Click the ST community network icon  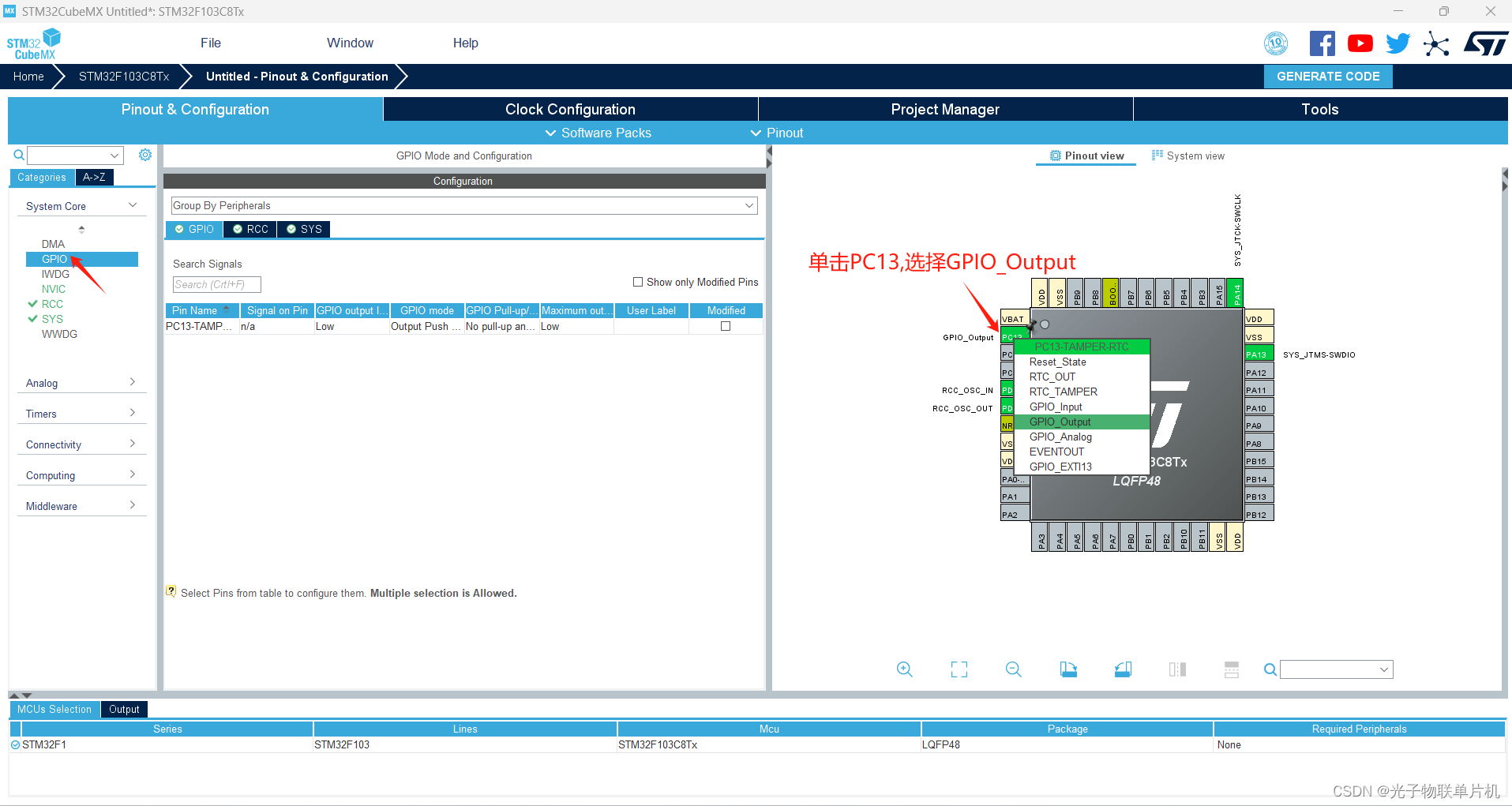pos(1436,43)
